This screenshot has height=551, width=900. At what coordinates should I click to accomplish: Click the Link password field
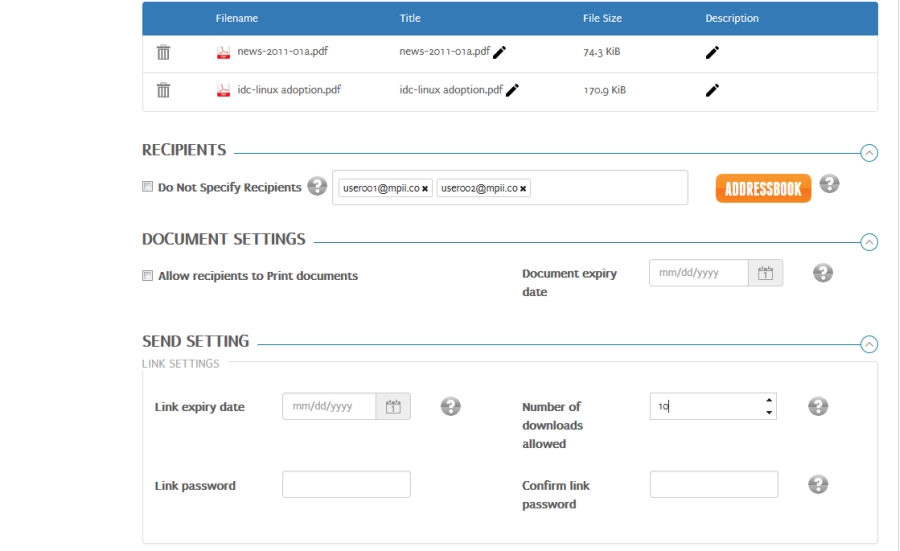click(346, 485)
